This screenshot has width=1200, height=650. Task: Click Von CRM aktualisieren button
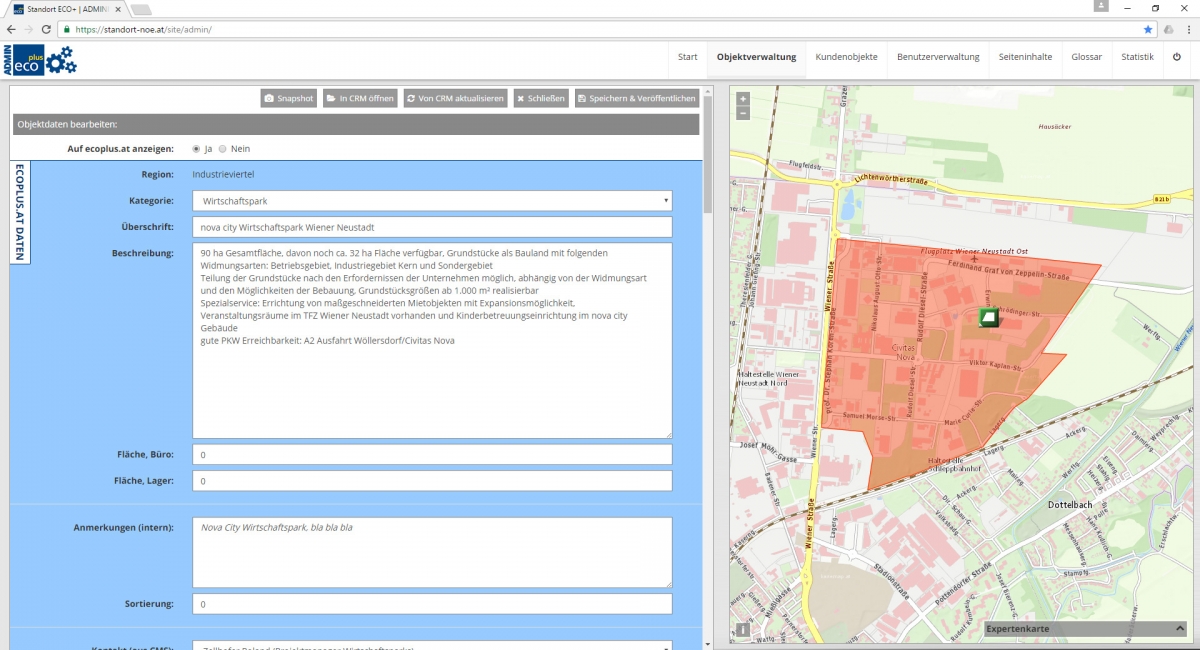[455, 98]
